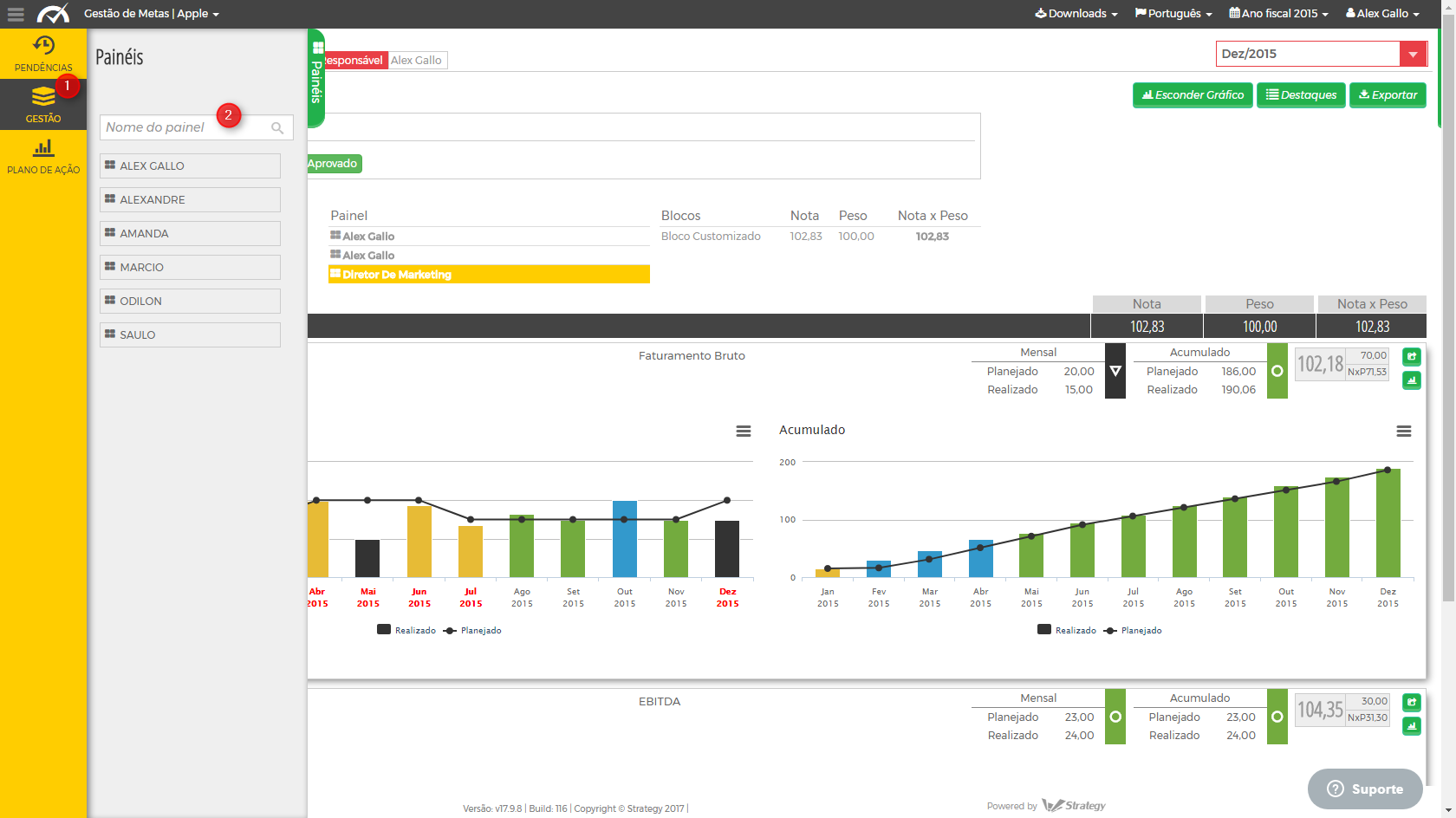Toggle Realizado legend in monthly chart
Image resolution: width=1456 pixels, height=818 pixels.
pos(406,630)
